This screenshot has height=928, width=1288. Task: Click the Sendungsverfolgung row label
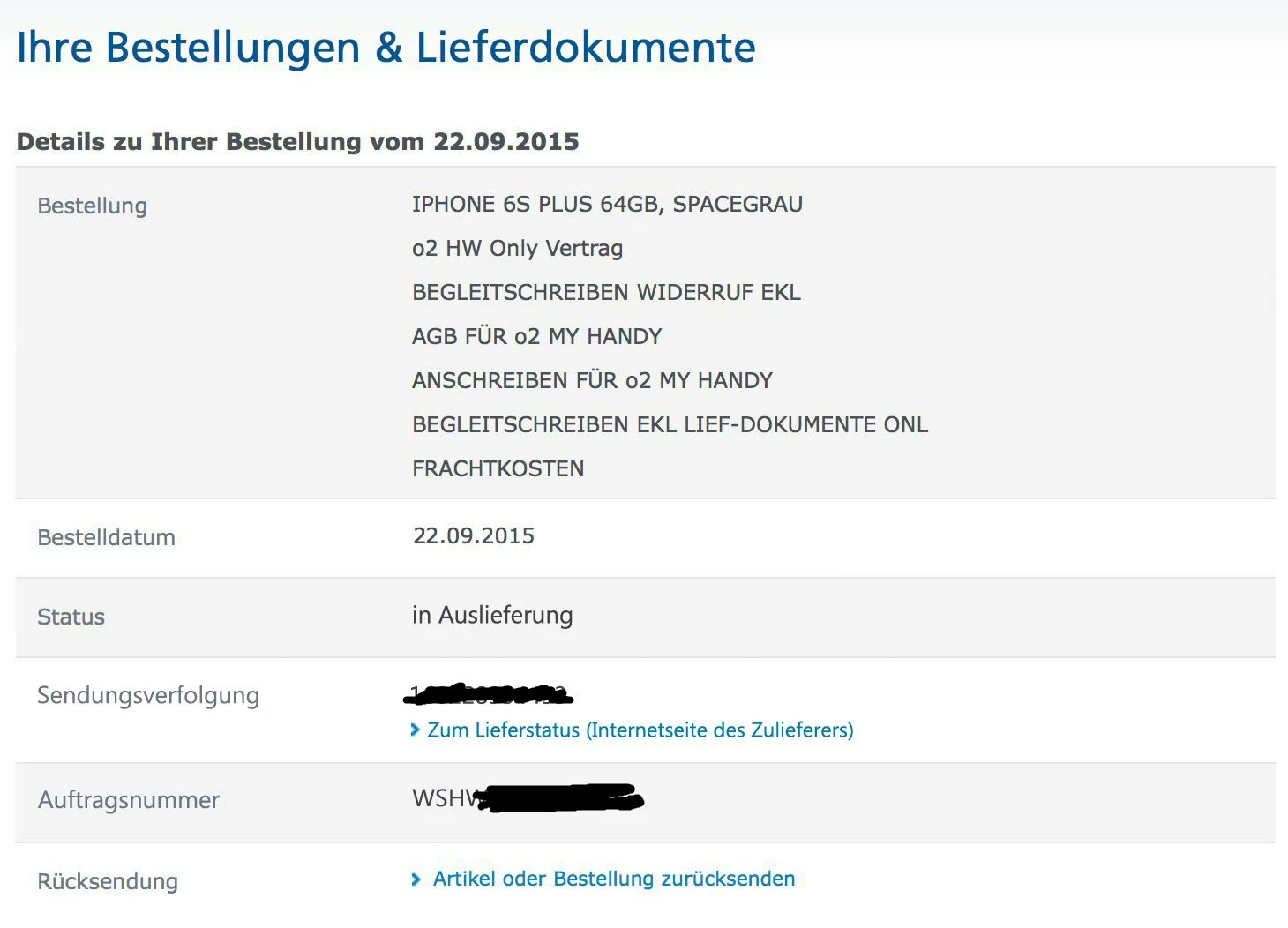point(148,696)
